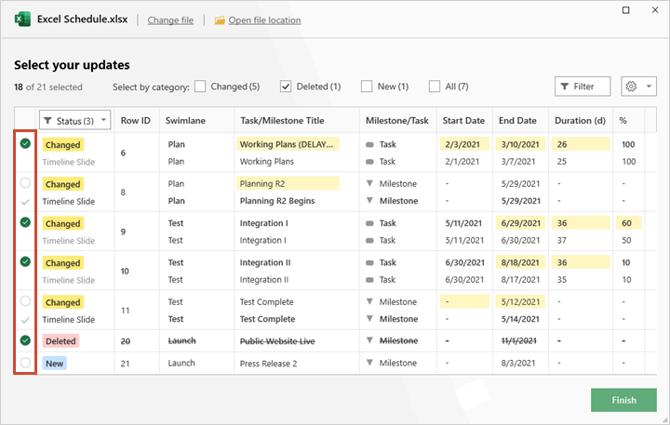
Task: Open the gear settings dropdown
Action: (638, 87)
